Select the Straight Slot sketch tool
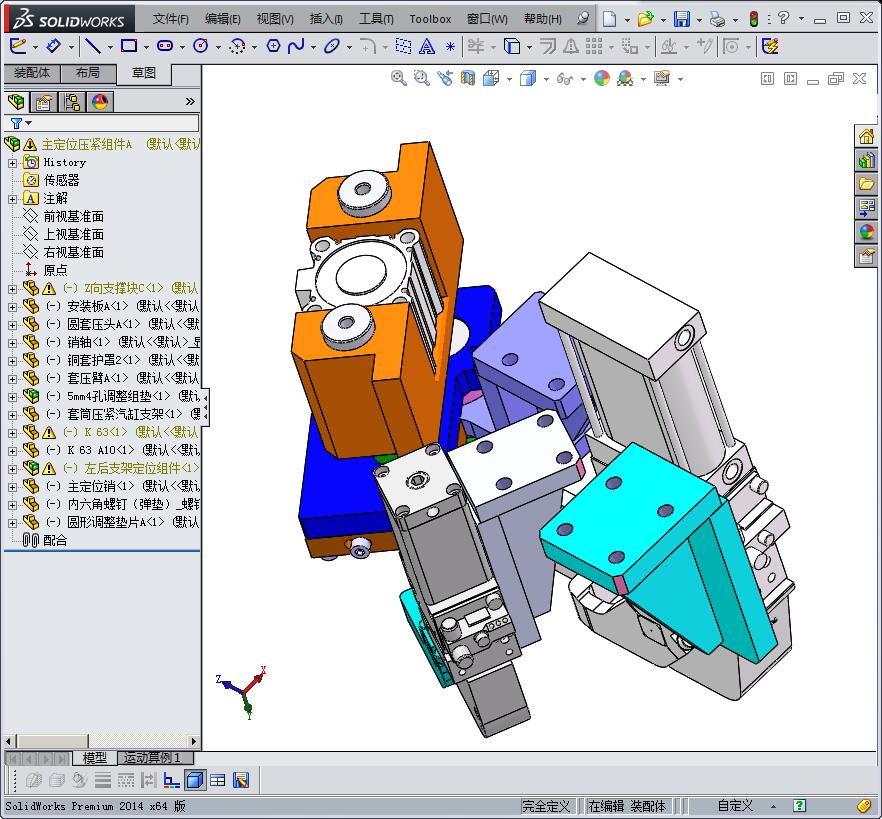The image size is (882, 819). (x=165, y=46)
